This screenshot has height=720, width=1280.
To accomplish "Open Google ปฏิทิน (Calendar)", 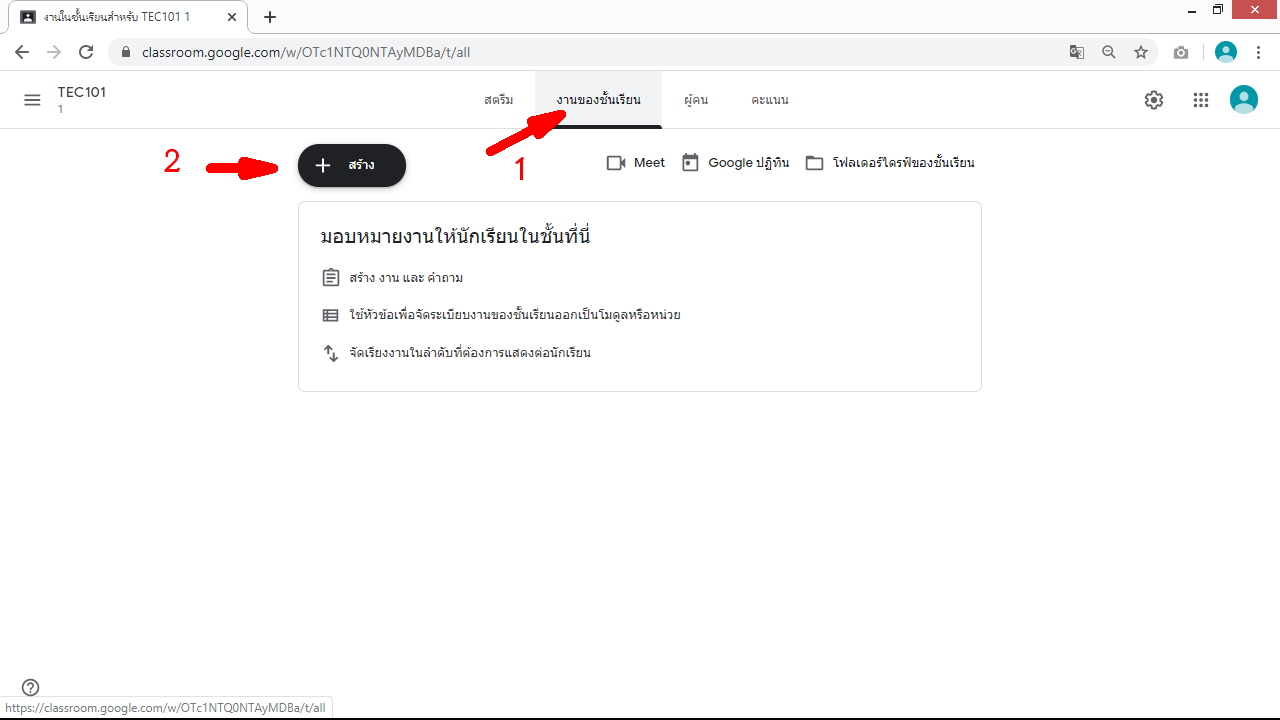I will (736, 163).
